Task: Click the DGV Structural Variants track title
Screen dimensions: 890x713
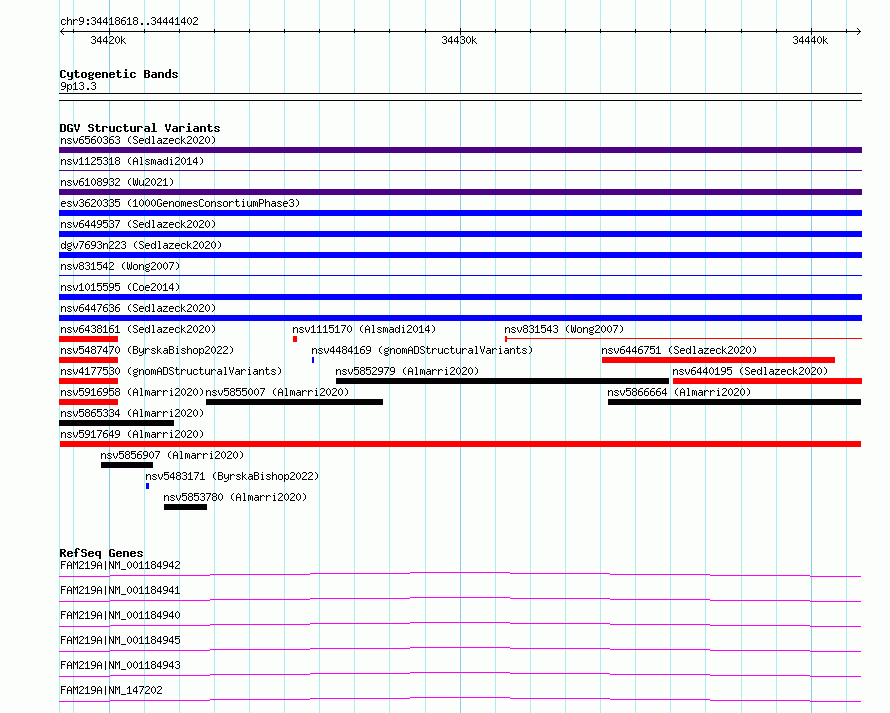Action: (140, 128)
